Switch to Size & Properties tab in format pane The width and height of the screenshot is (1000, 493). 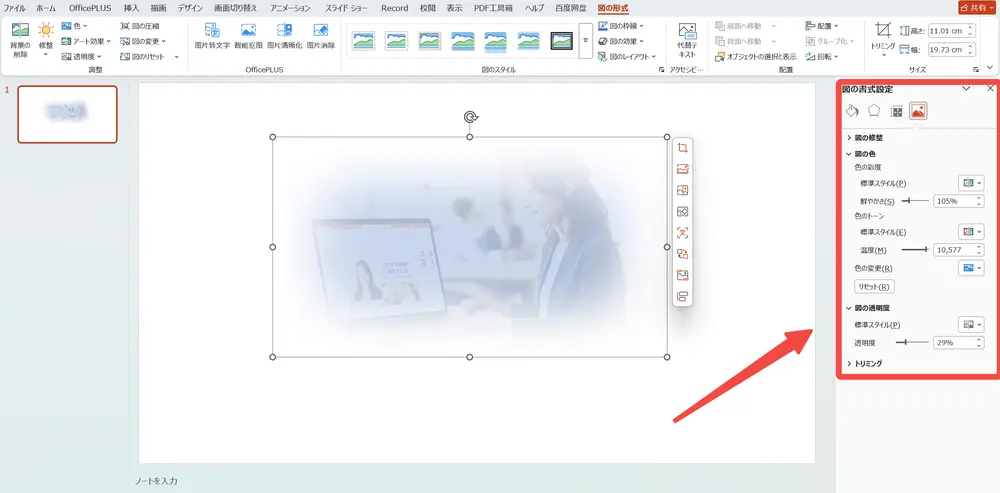pyautogui.click(x=896, y=111)
